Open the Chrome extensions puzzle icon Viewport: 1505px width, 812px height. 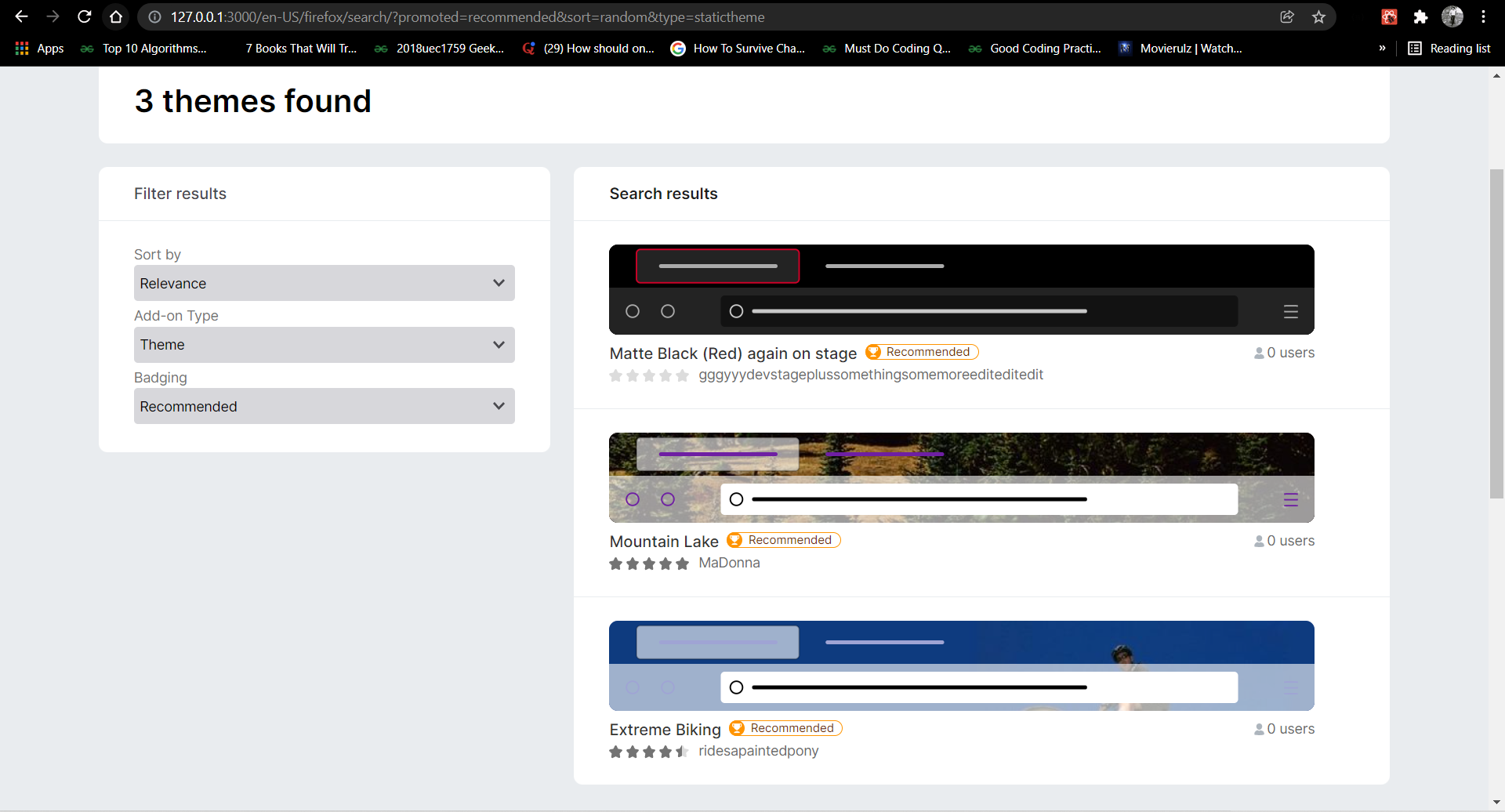pyautogui.click(x=1420, y=16)
